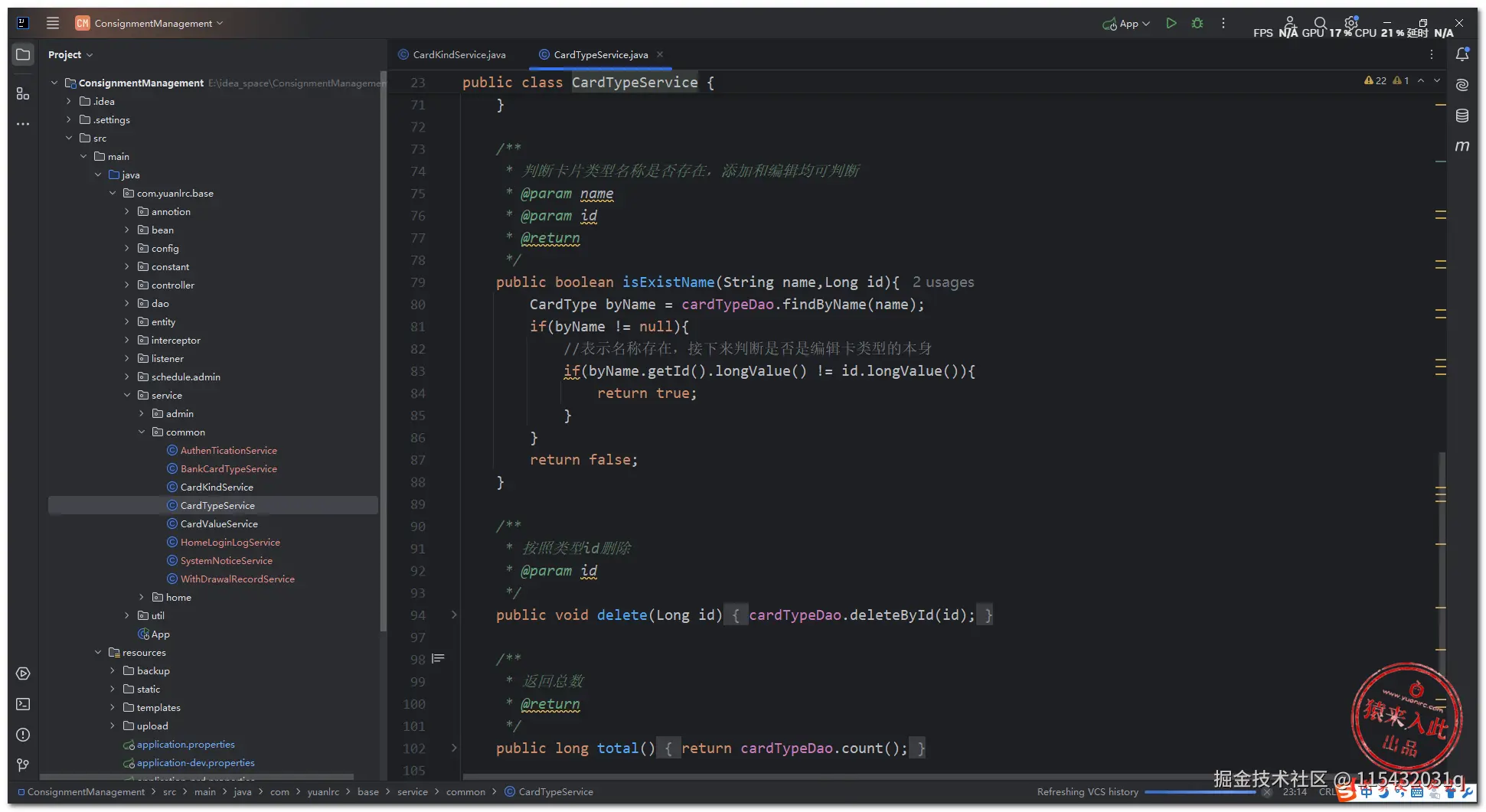Image resolution: width=1486 pixels, height=812 pixels.
Task: Expand the templates folder
Action: click(113, 707)
